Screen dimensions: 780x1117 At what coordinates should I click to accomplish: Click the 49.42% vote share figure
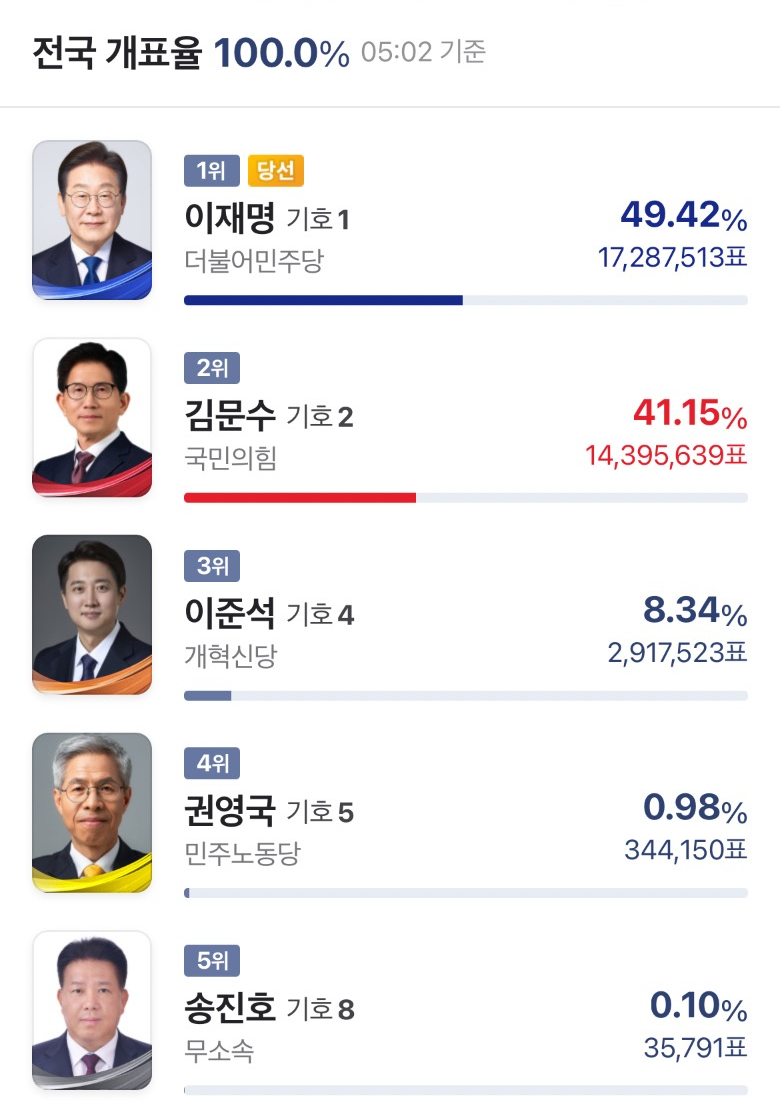coord(684,215)
